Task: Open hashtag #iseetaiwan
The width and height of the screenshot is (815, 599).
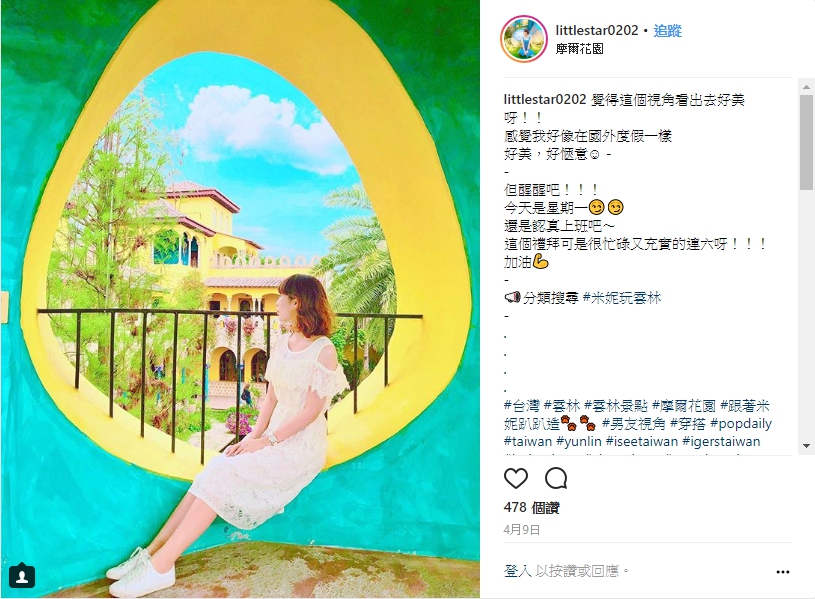Action: pos(642,441)
